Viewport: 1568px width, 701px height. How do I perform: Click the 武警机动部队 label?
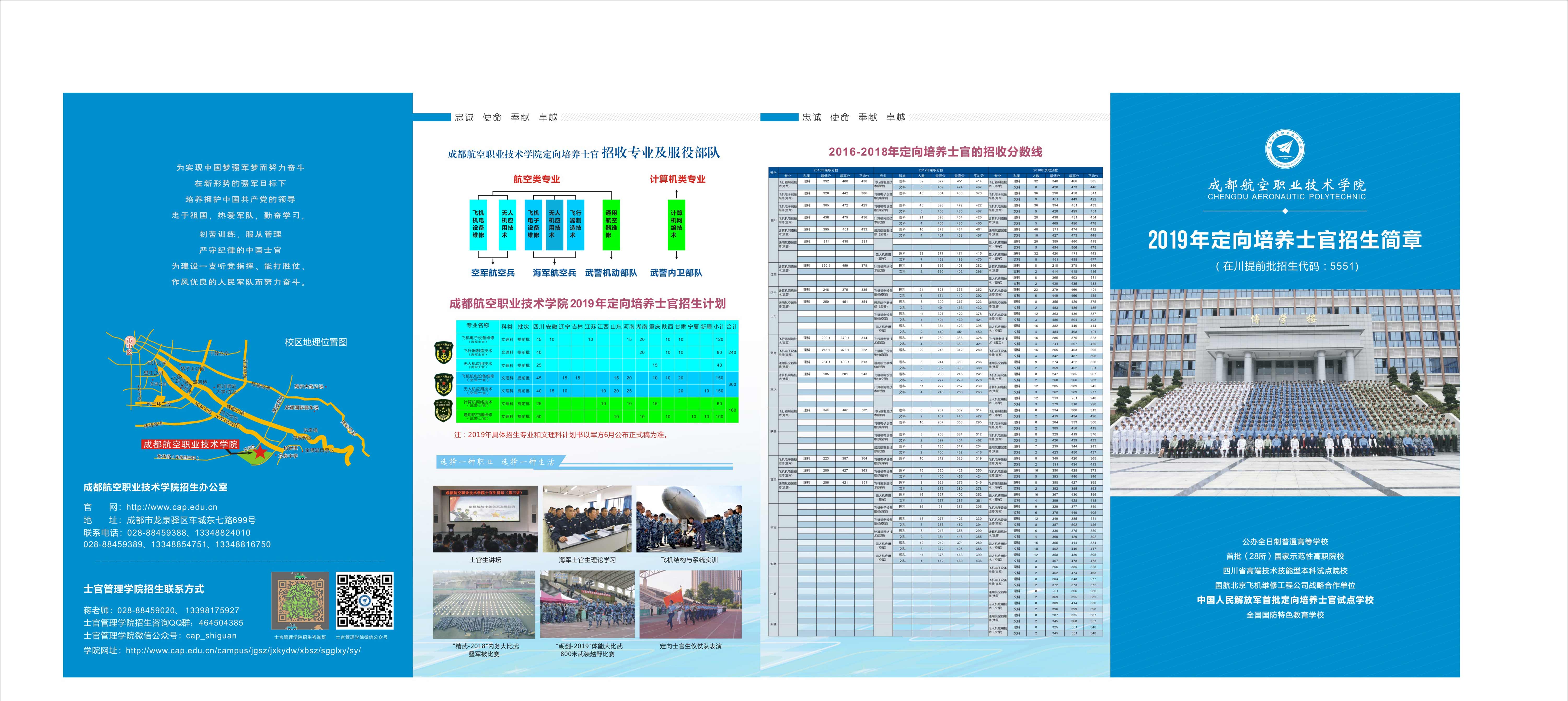click(x=611, y=273)
